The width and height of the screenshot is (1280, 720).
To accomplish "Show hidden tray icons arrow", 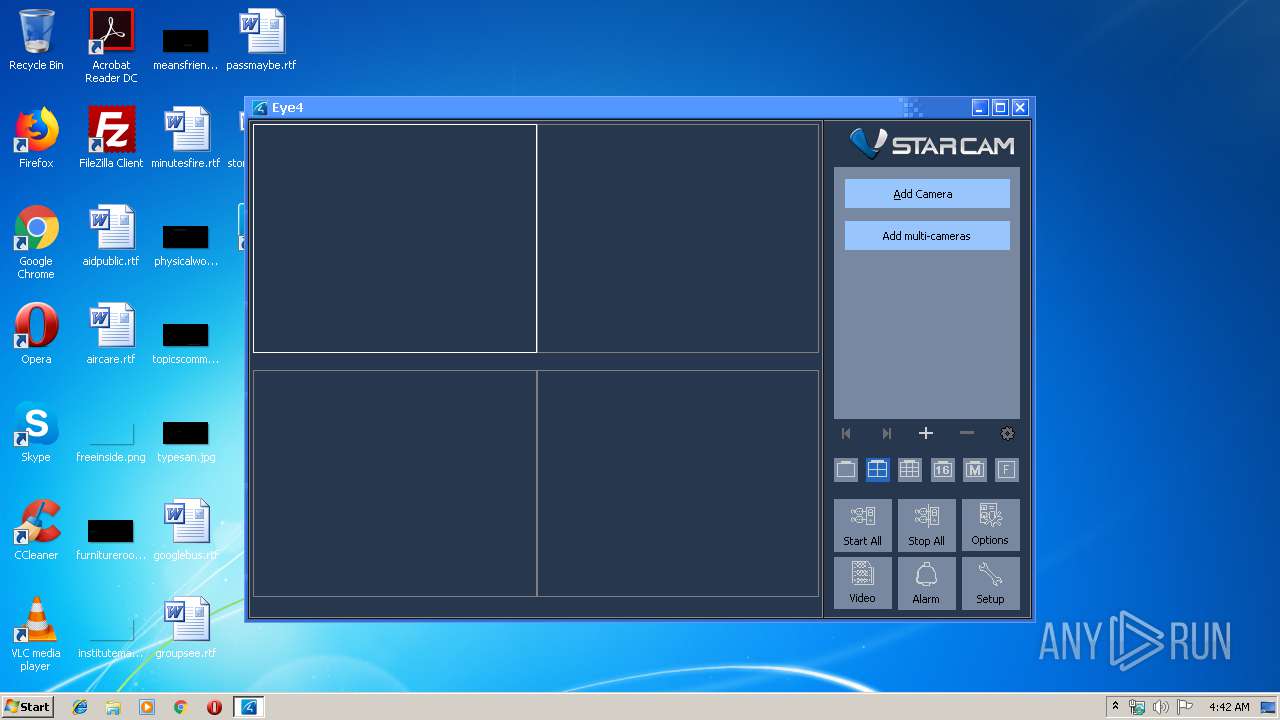I will [x=1116, y=706].
